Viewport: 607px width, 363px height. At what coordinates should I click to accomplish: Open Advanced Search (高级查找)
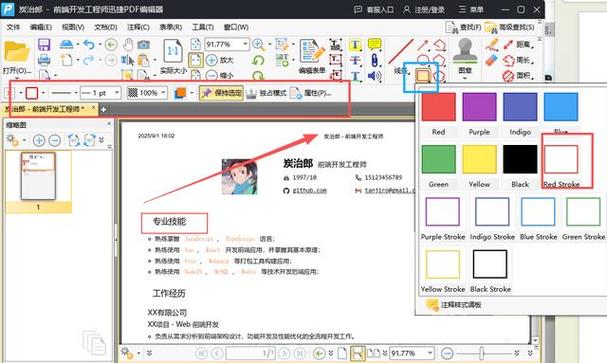509,27
